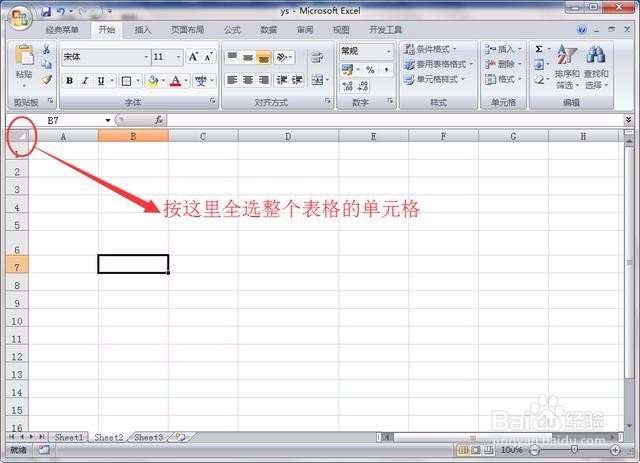The image size is (640, 463).
Task: Switch to 页面布局 ribbon tab
Action: click(187, 30)
